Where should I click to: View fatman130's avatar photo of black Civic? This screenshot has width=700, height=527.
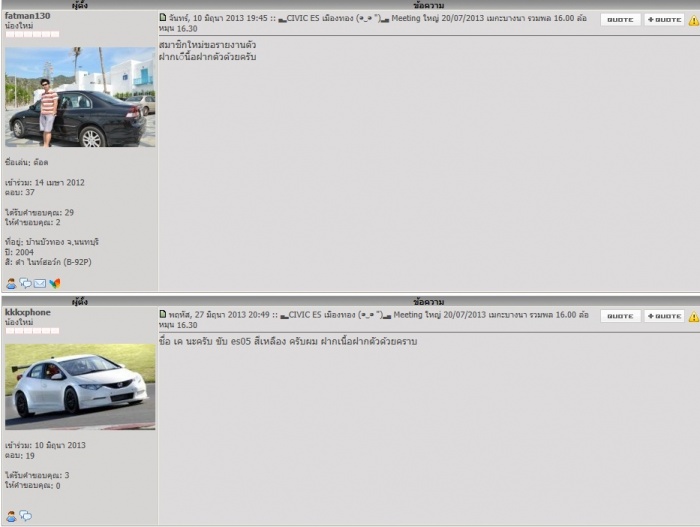80,97
